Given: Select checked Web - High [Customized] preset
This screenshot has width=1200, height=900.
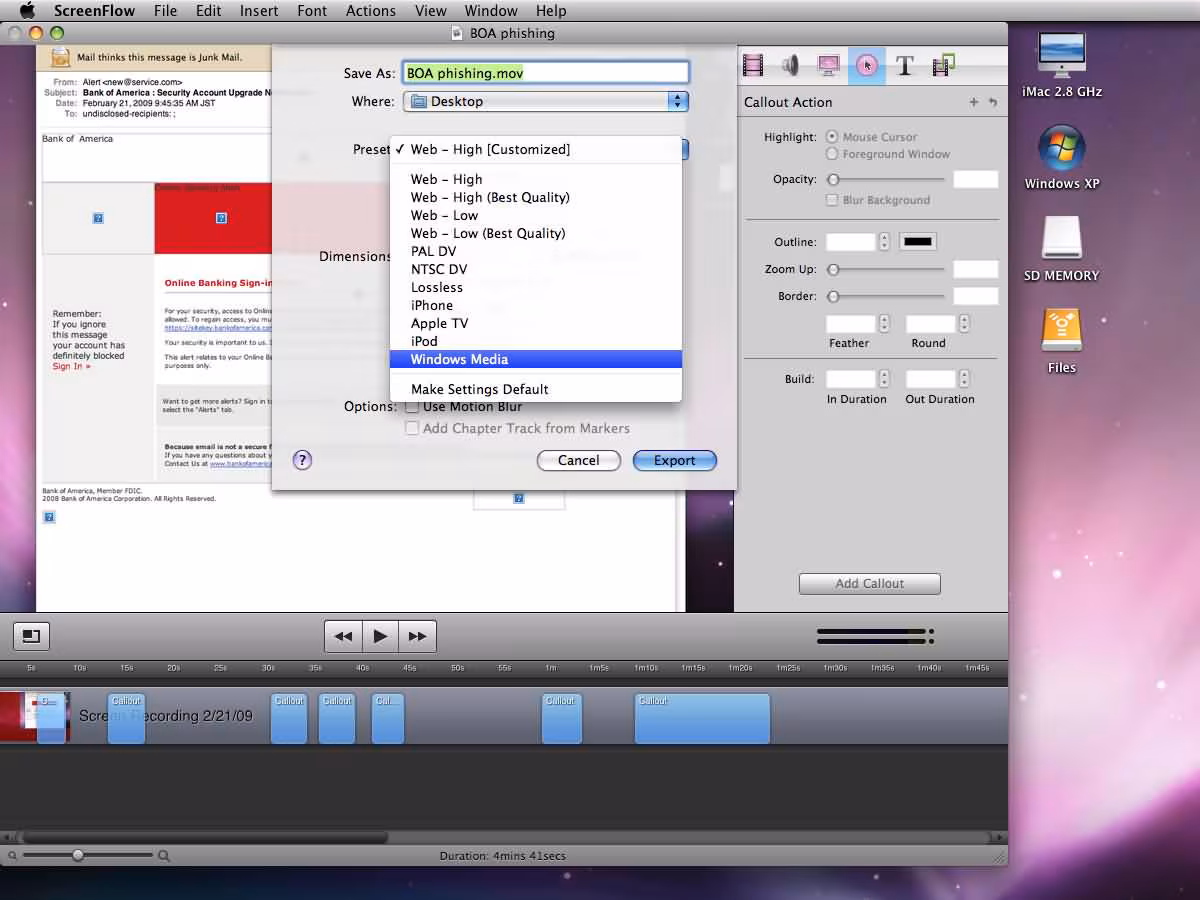Looking at the screenshot, I should coord(536,149).
